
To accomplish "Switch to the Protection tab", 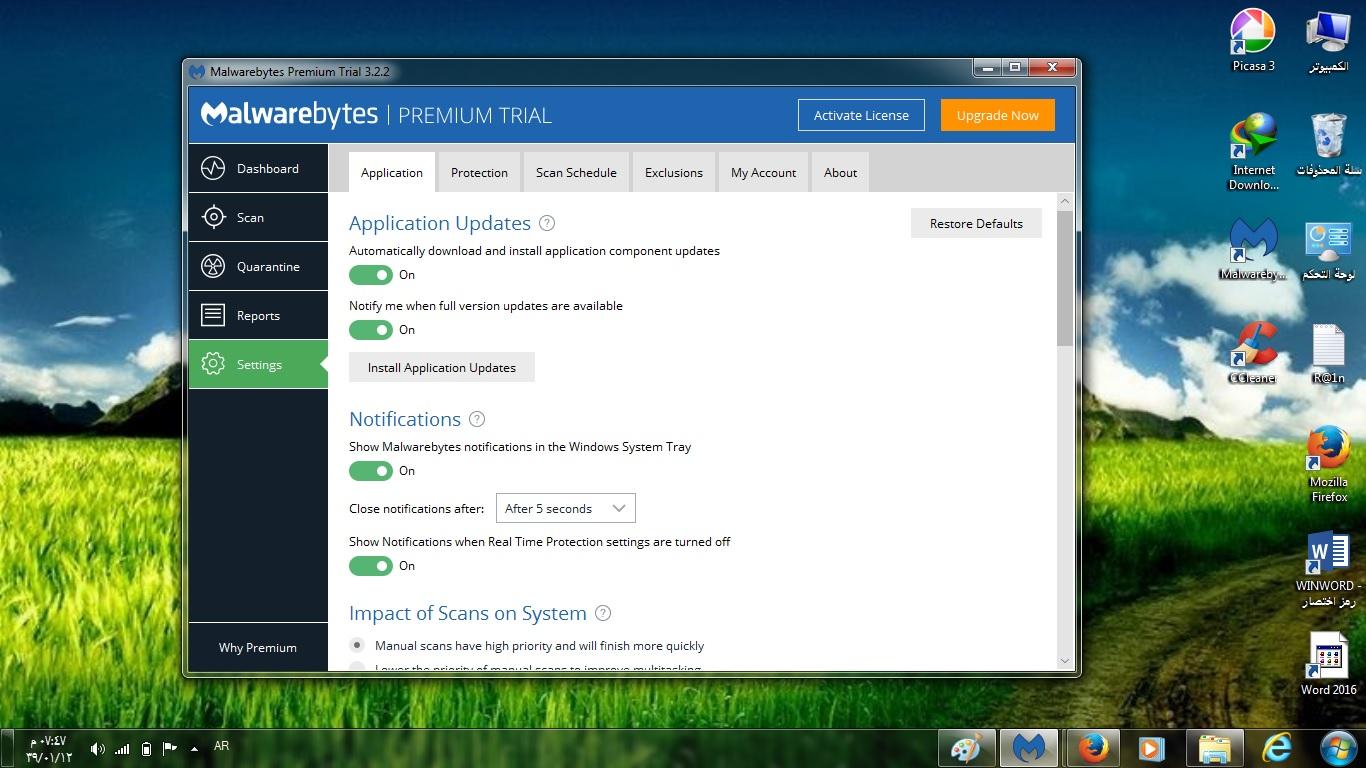I will point(479,172).
